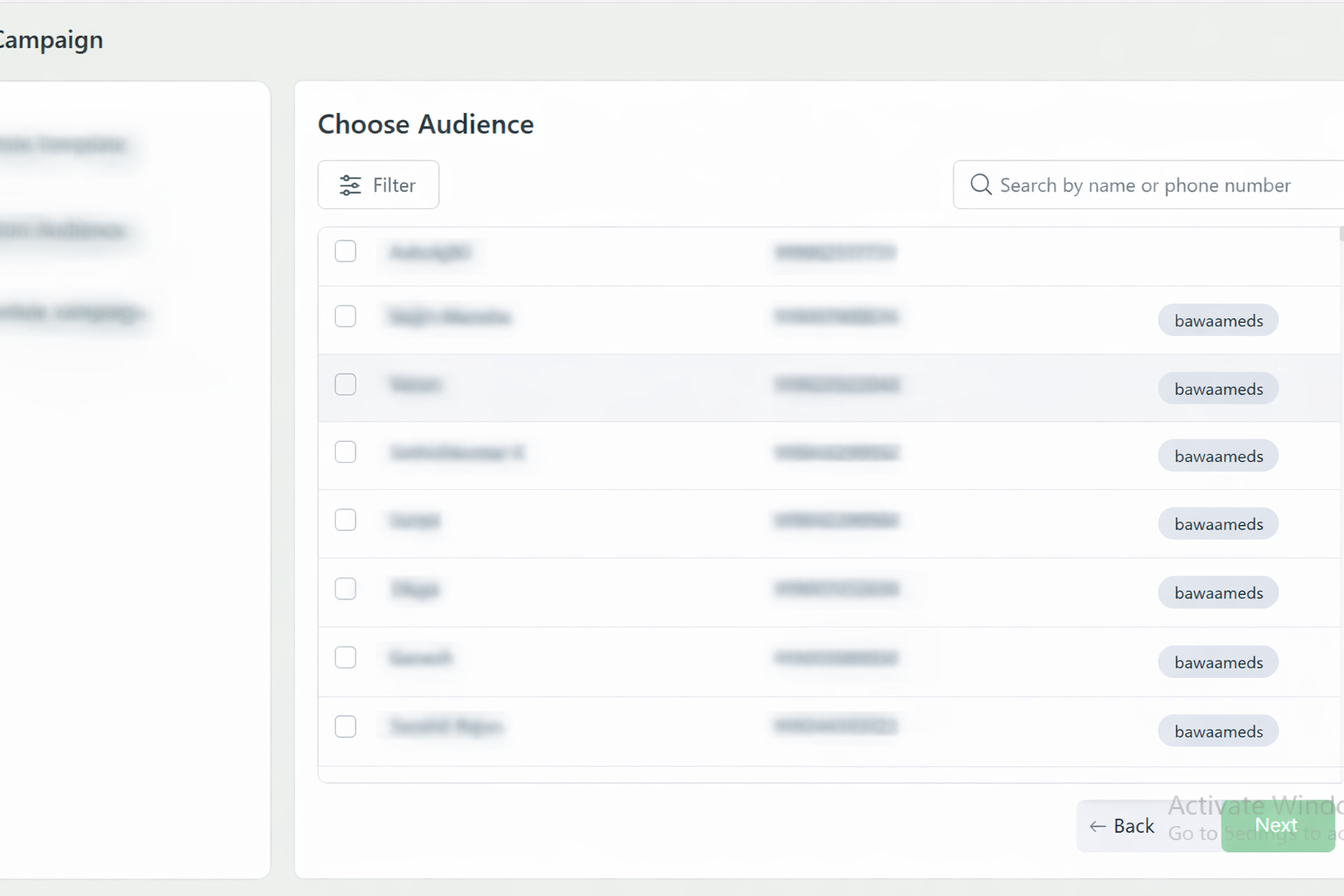Click the search magnifier icon

(x=981, y=185)
